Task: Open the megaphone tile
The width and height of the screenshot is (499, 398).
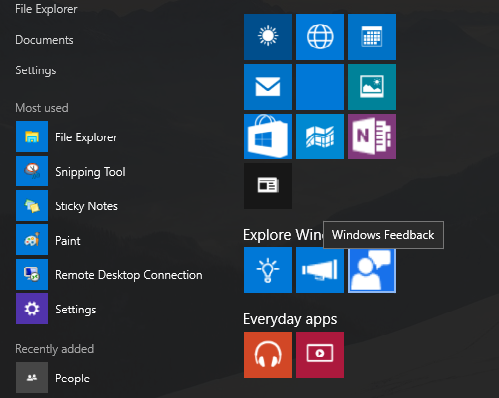Action: (x=320, y=270)
